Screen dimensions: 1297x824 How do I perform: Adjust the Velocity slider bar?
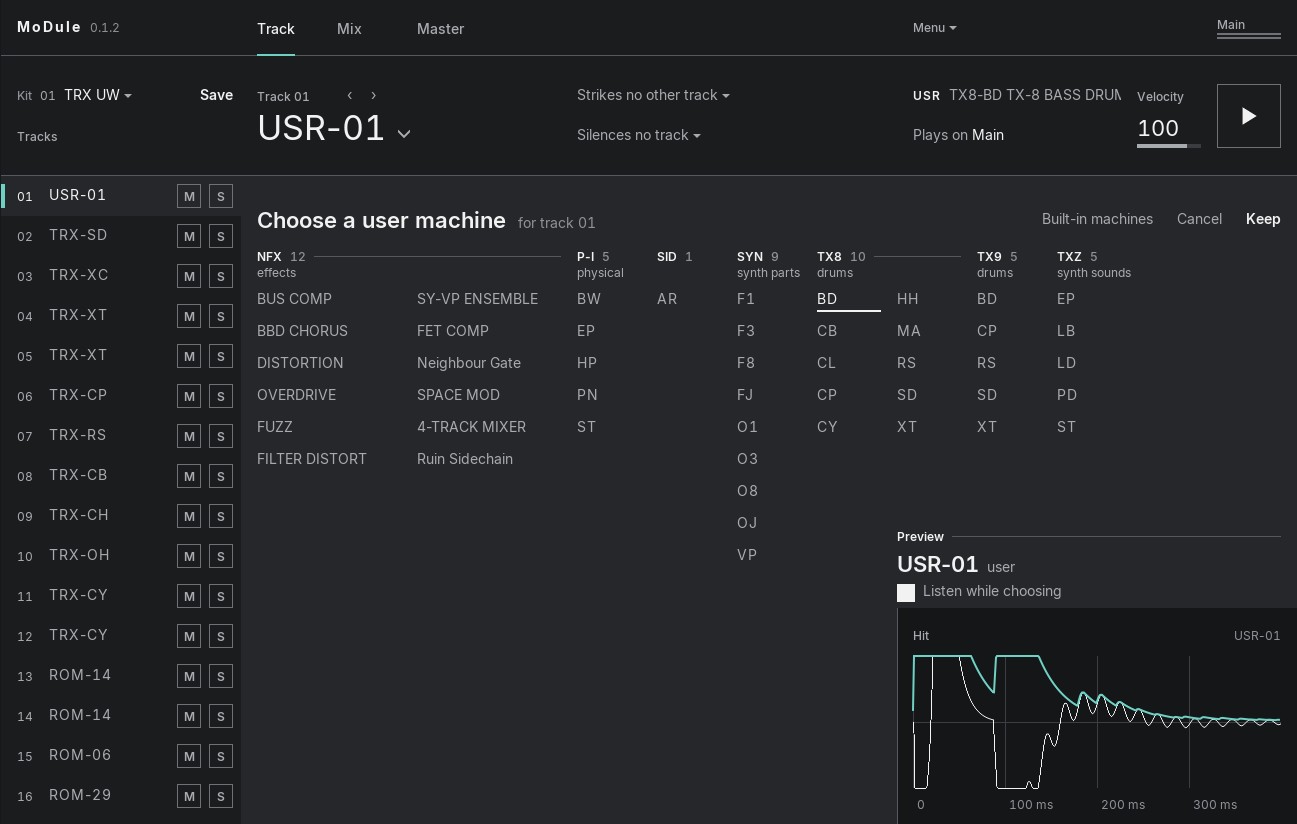point(1169,146)
